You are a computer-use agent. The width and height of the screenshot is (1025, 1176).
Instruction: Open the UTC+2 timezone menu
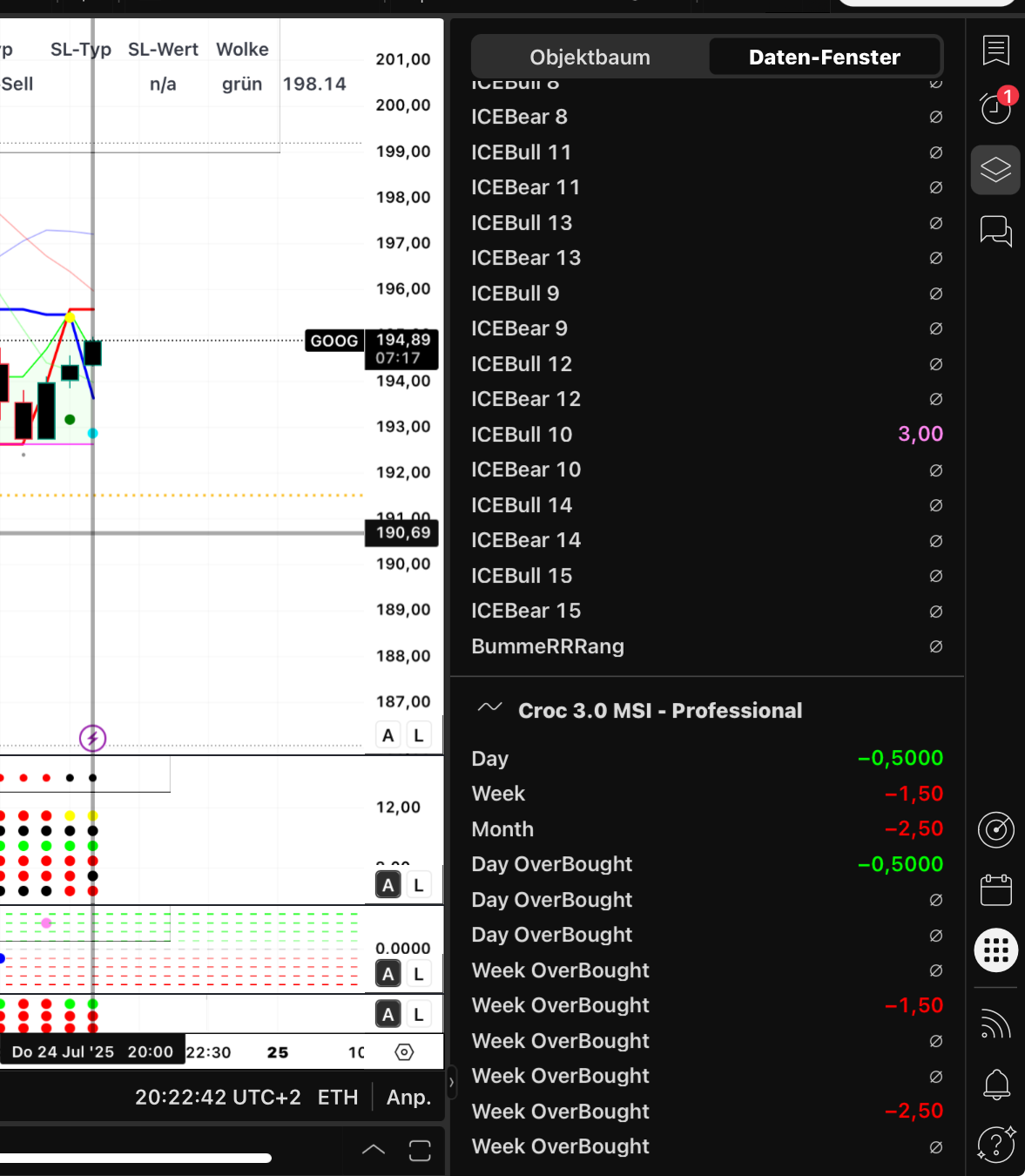pos(218,1098)
